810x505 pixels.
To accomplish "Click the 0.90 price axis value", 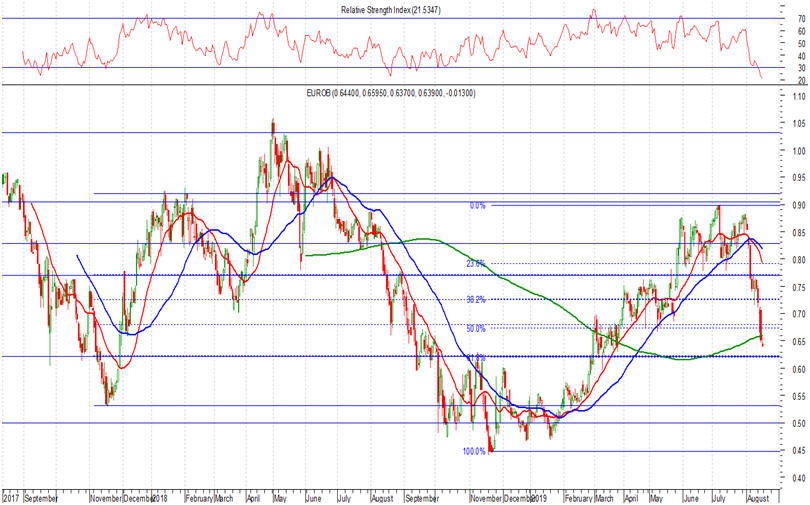I will 798,206.
